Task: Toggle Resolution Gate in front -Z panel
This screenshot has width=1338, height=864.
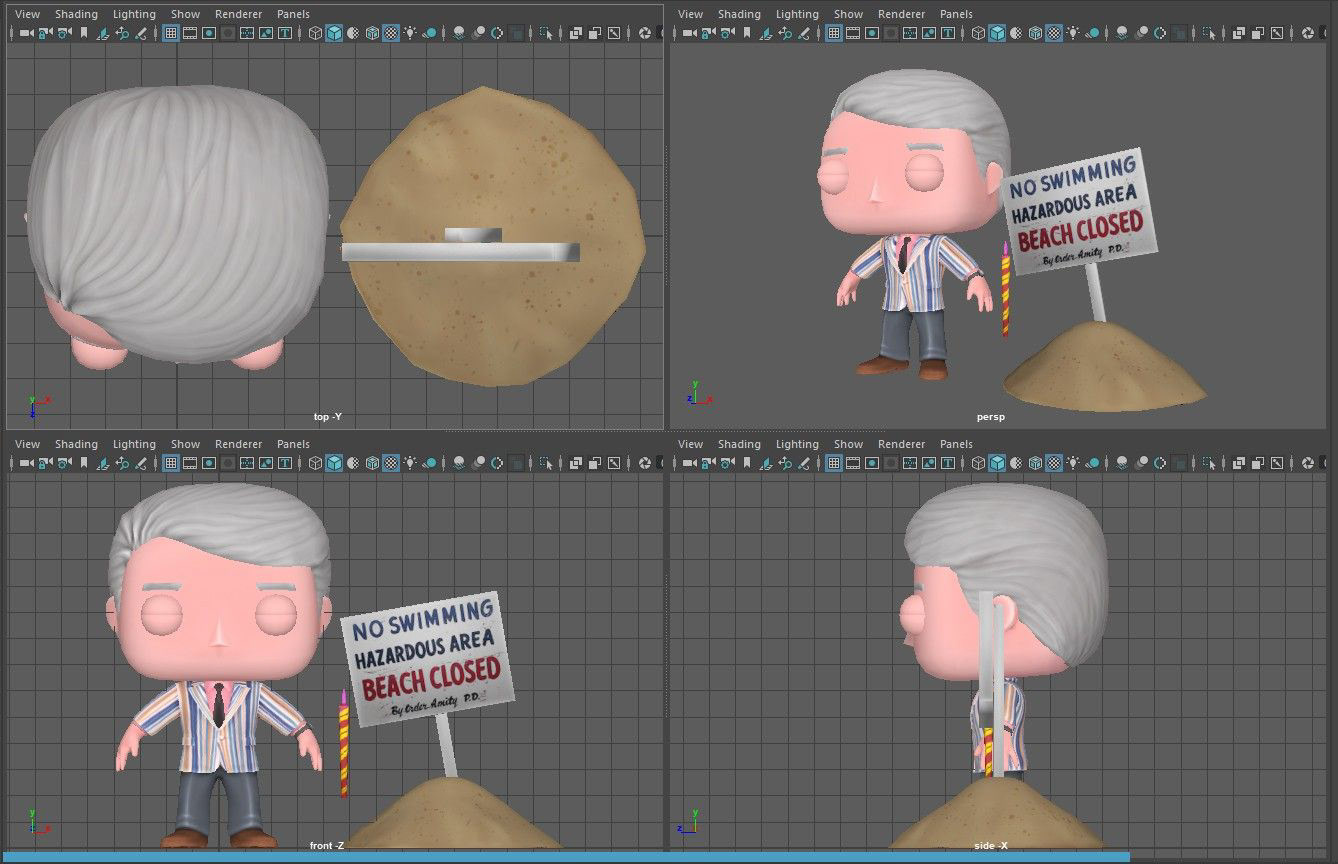Action: tap(209, 463)
